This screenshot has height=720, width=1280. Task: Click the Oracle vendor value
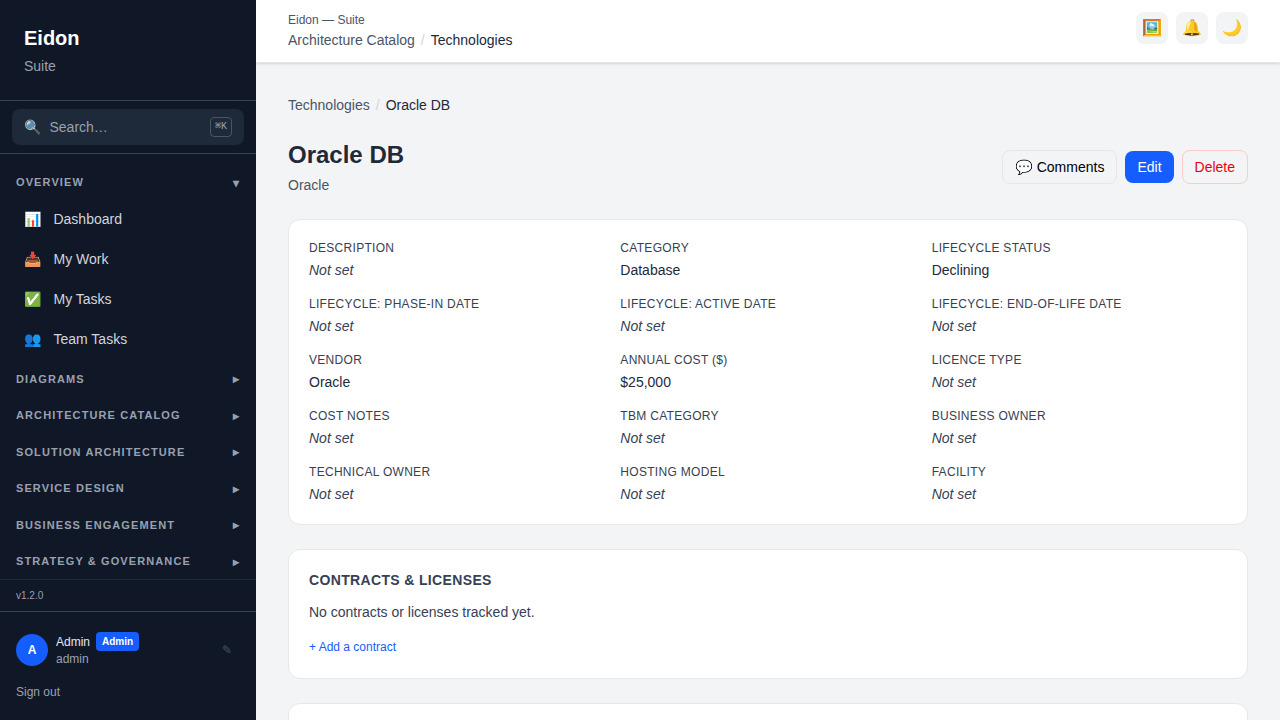click(x=329, y=382)
